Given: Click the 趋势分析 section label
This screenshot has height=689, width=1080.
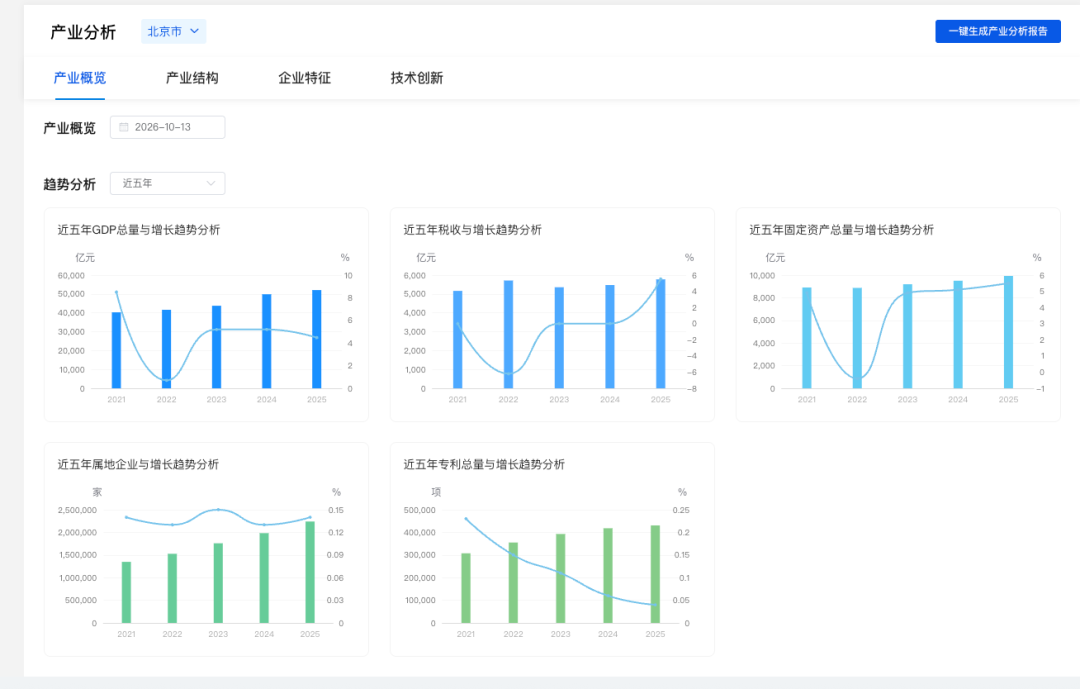Looking at the screenshot, I should tap(70, 184).
